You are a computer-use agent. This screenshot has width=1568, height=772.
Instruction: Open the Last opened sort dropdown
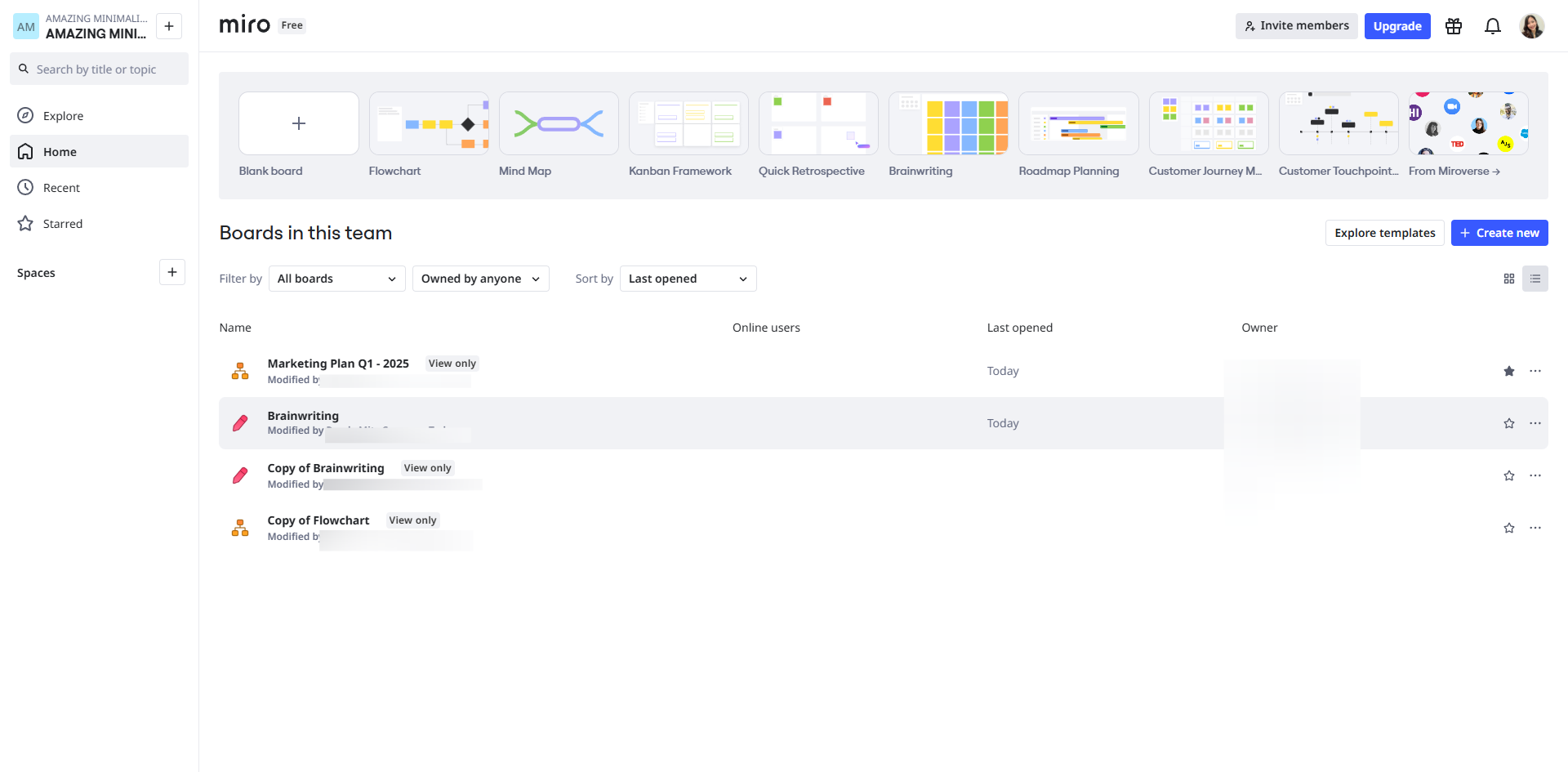[688, 279]
